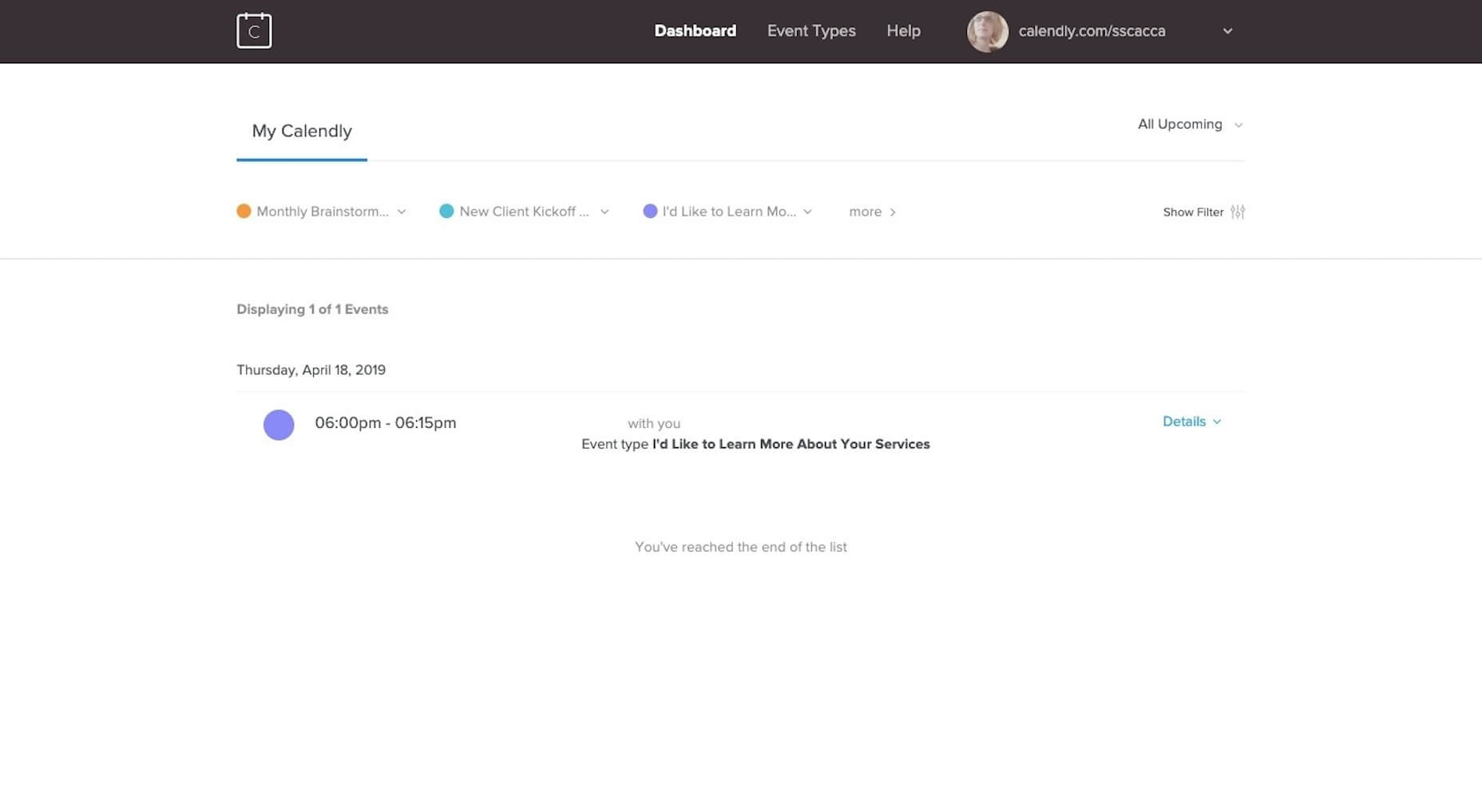1482x812 pixels.
Task: Click the purple I'd Like to Learn dot
Action: coord(650,211)
